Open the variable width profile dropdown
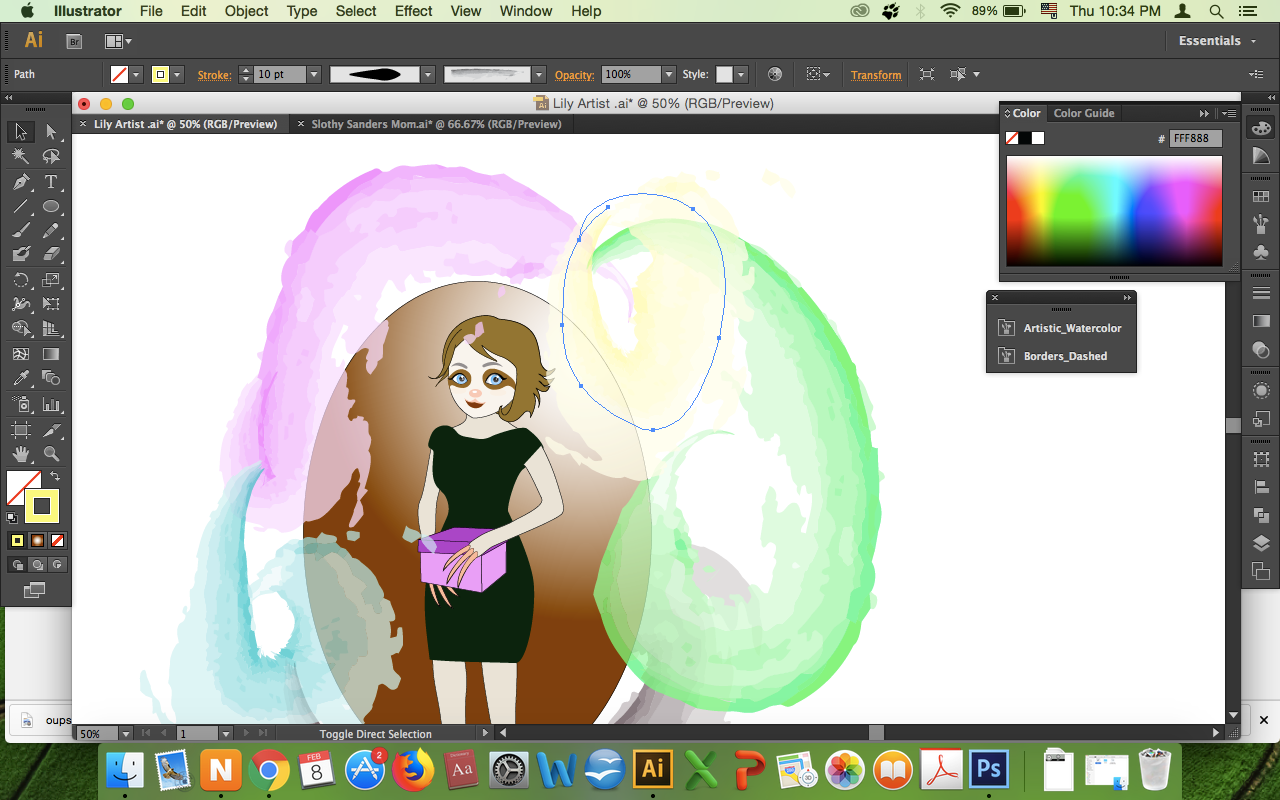The image size is (1280, 800). (428, 74)
